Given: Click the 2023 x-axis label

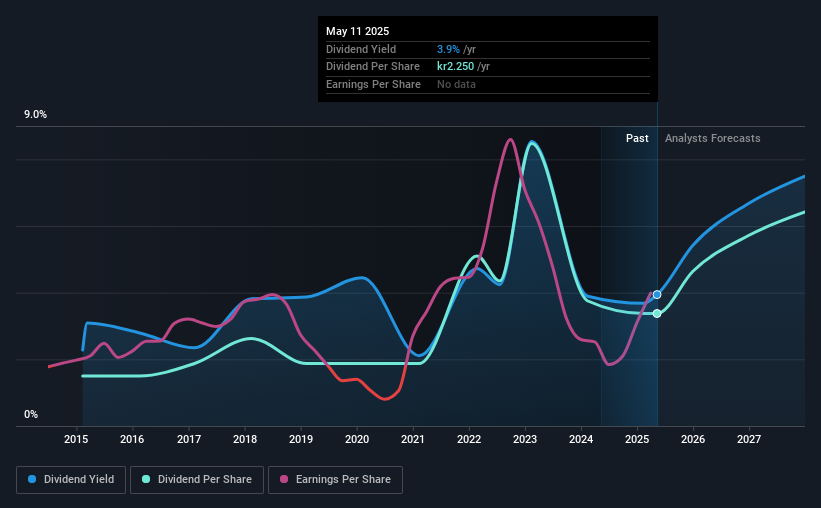Looking at the screenshot, I should (525, 439).
